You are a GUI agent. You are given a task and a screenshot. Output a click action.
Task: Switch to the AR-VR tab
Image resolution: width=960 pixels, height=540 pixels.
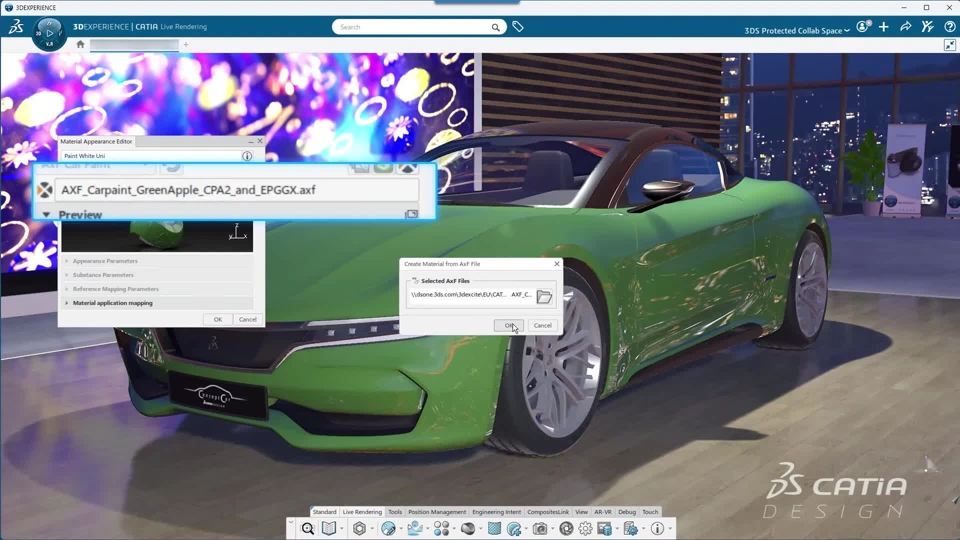point(603,512)
